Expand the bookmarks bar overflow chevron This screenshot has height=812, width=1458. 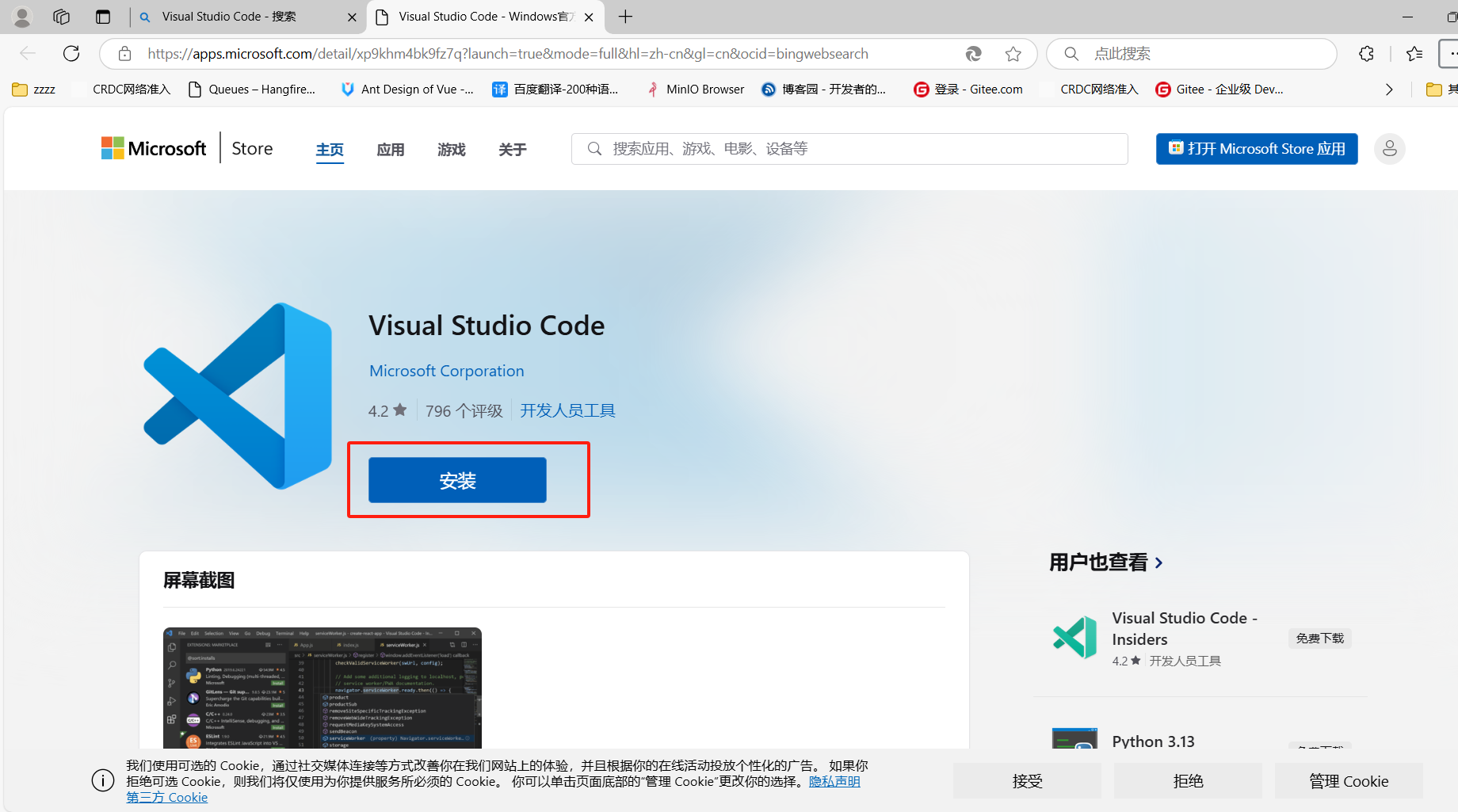(1389, 90)
